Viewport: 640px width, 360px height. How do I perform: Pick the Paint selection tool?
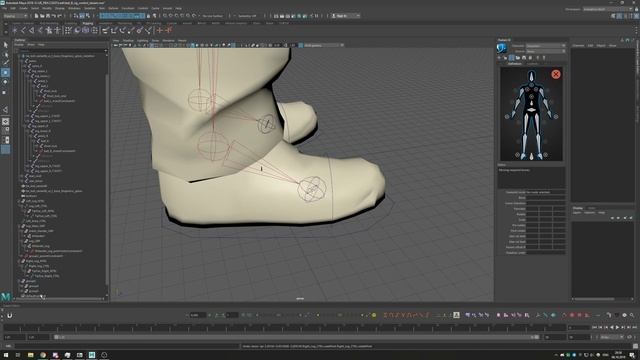click(5, 63)
